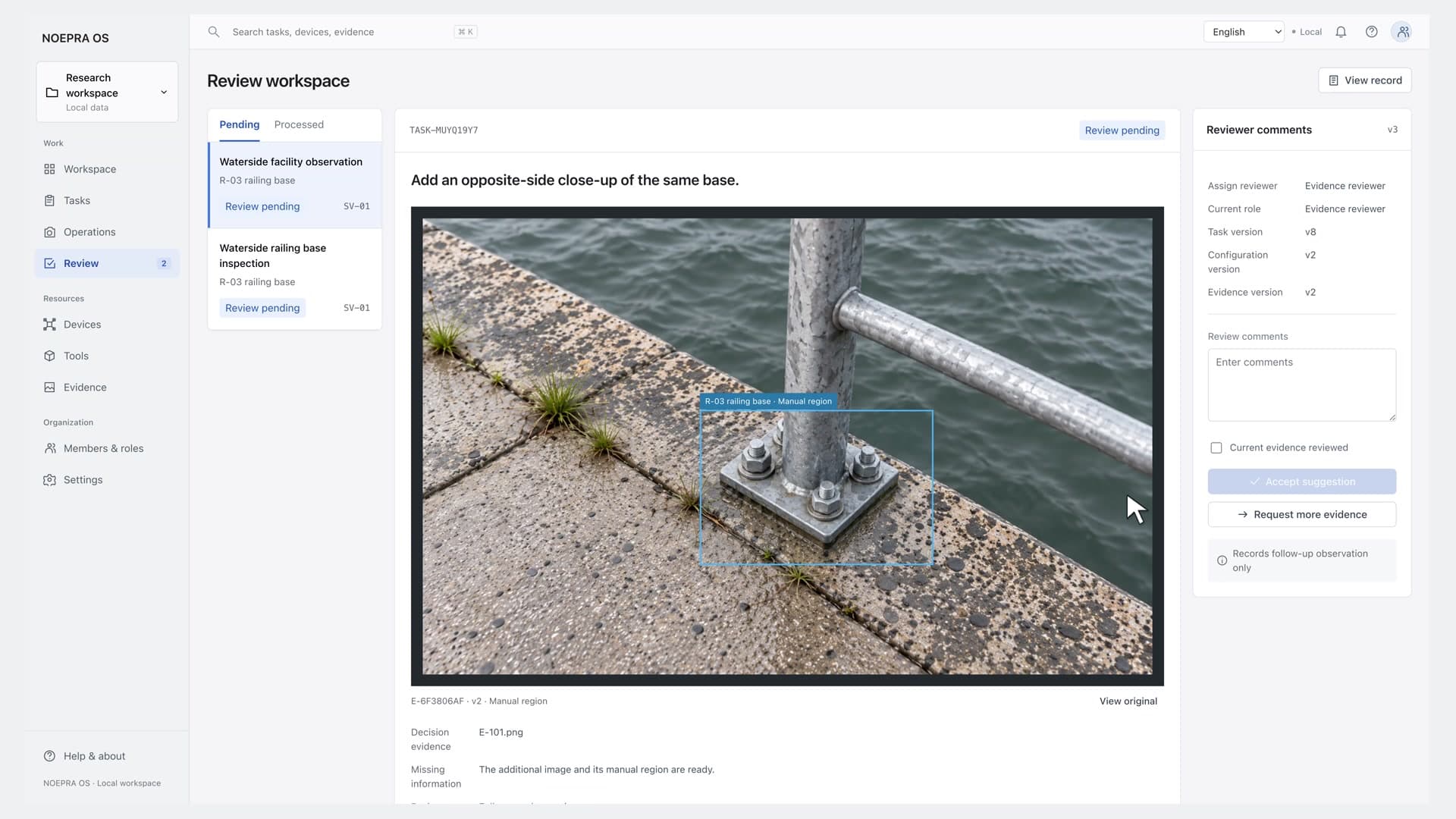Screen dimensions: 1456x819
Task: Click the info icon beside follow-up observation note
Action: coord(1222,560)
